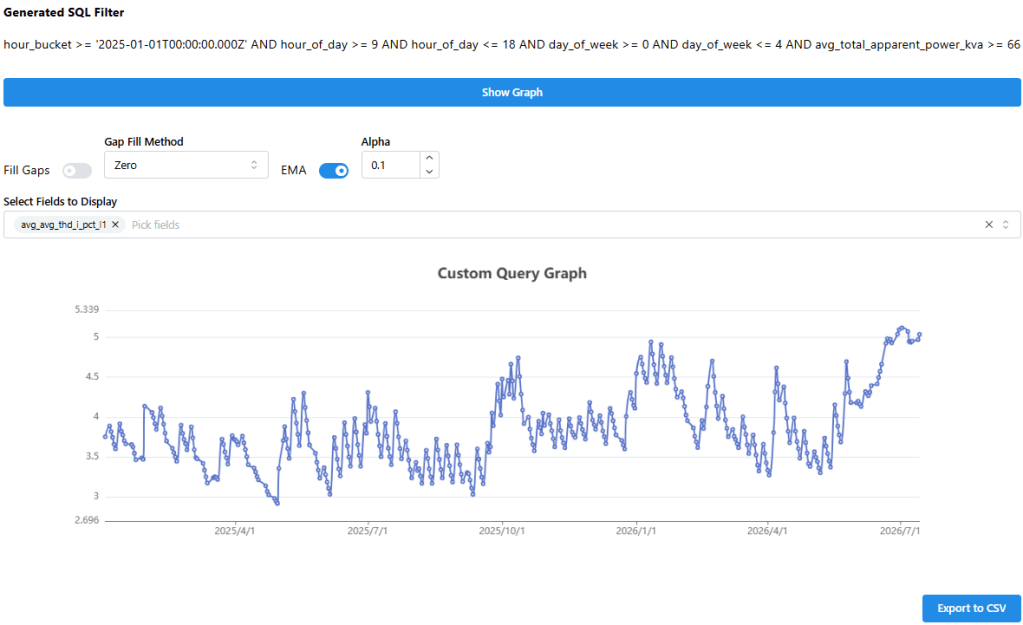Toggle the Fill Gaps switch on
The image size is (1023, 625).
point(77,170)
